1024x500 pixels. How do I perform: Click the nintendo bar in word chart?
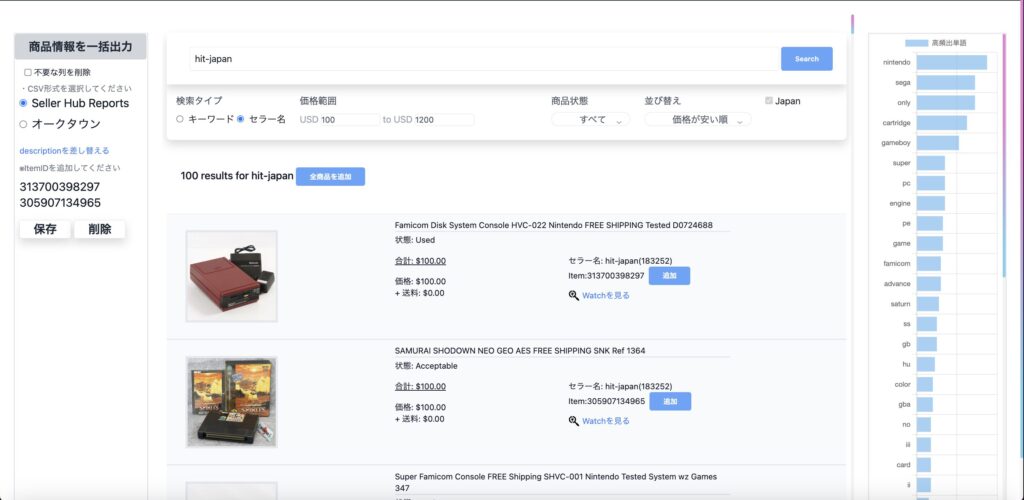tap(952, 63)
